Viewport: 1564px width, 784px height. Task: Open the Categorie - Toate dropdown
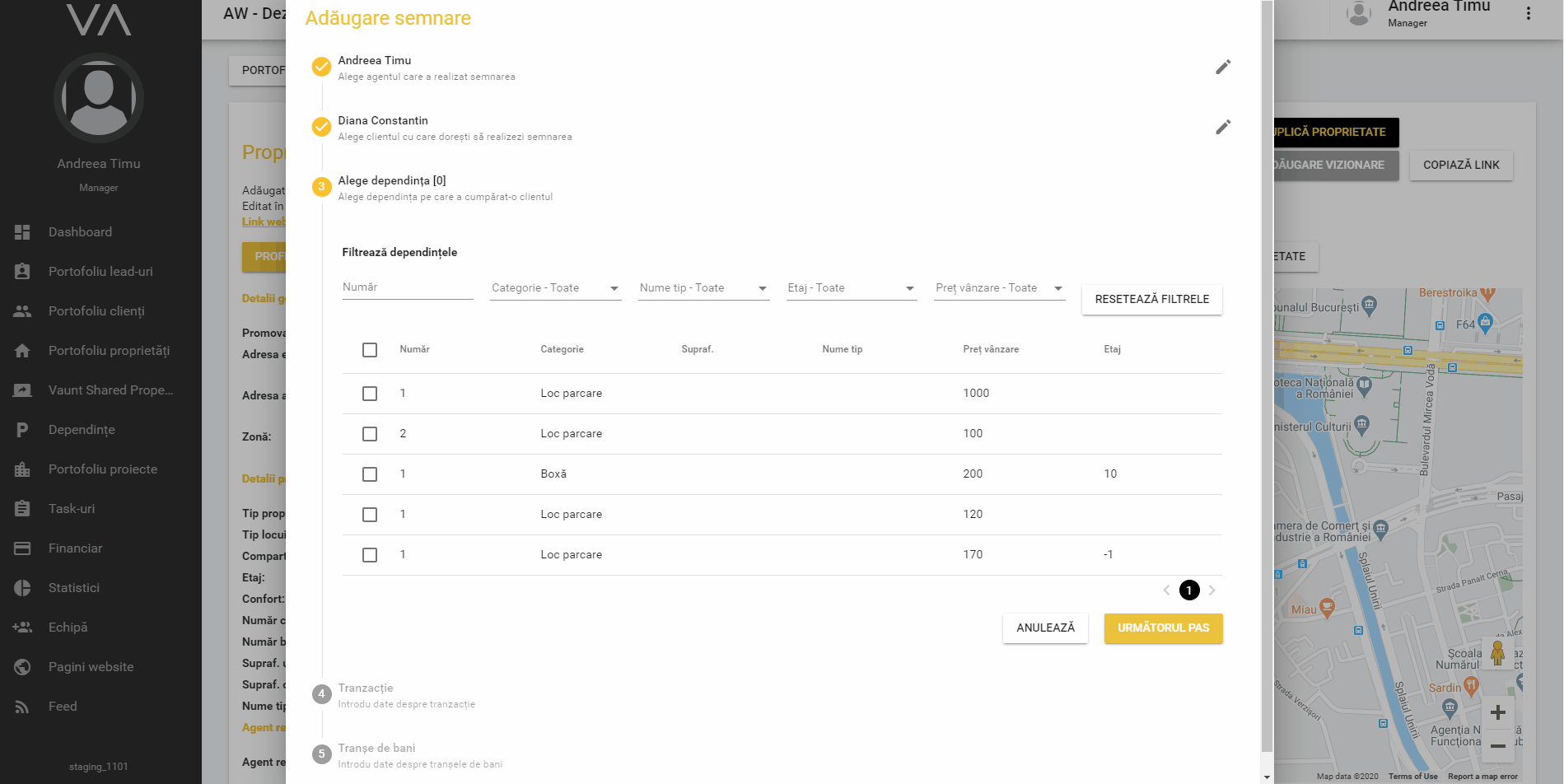(555, 288)
